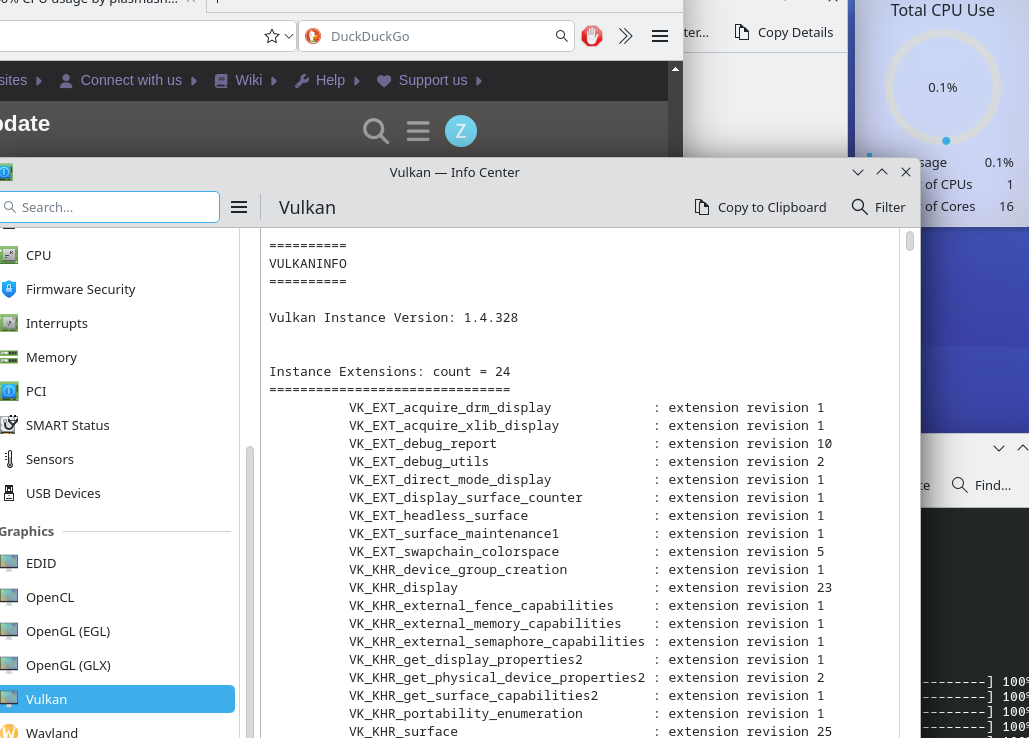Open the Firmware Security shield icon
1029x738 pixels.
[9, 289]
